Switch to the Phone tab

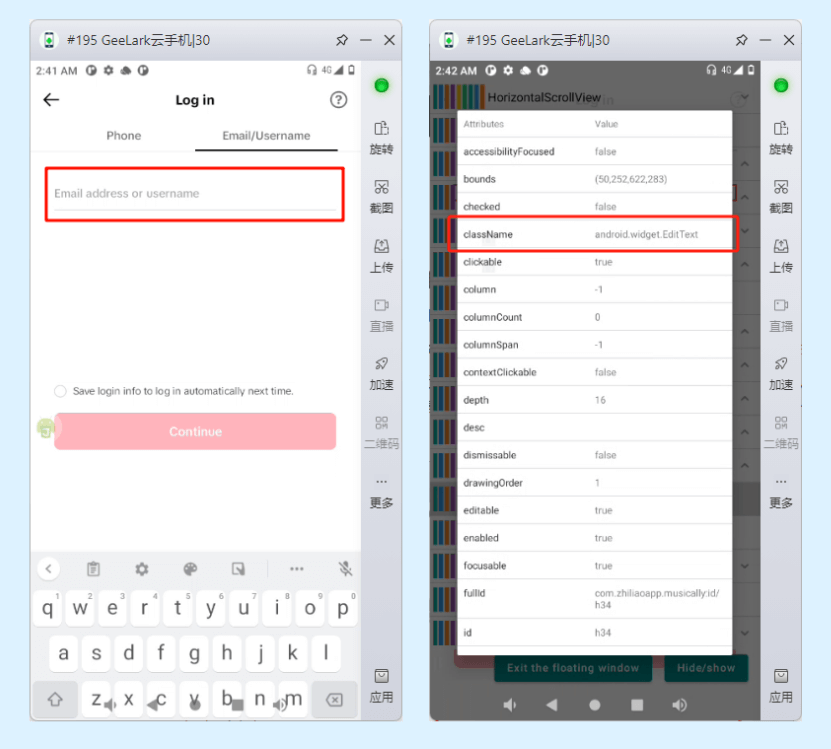tap(124, 136)
